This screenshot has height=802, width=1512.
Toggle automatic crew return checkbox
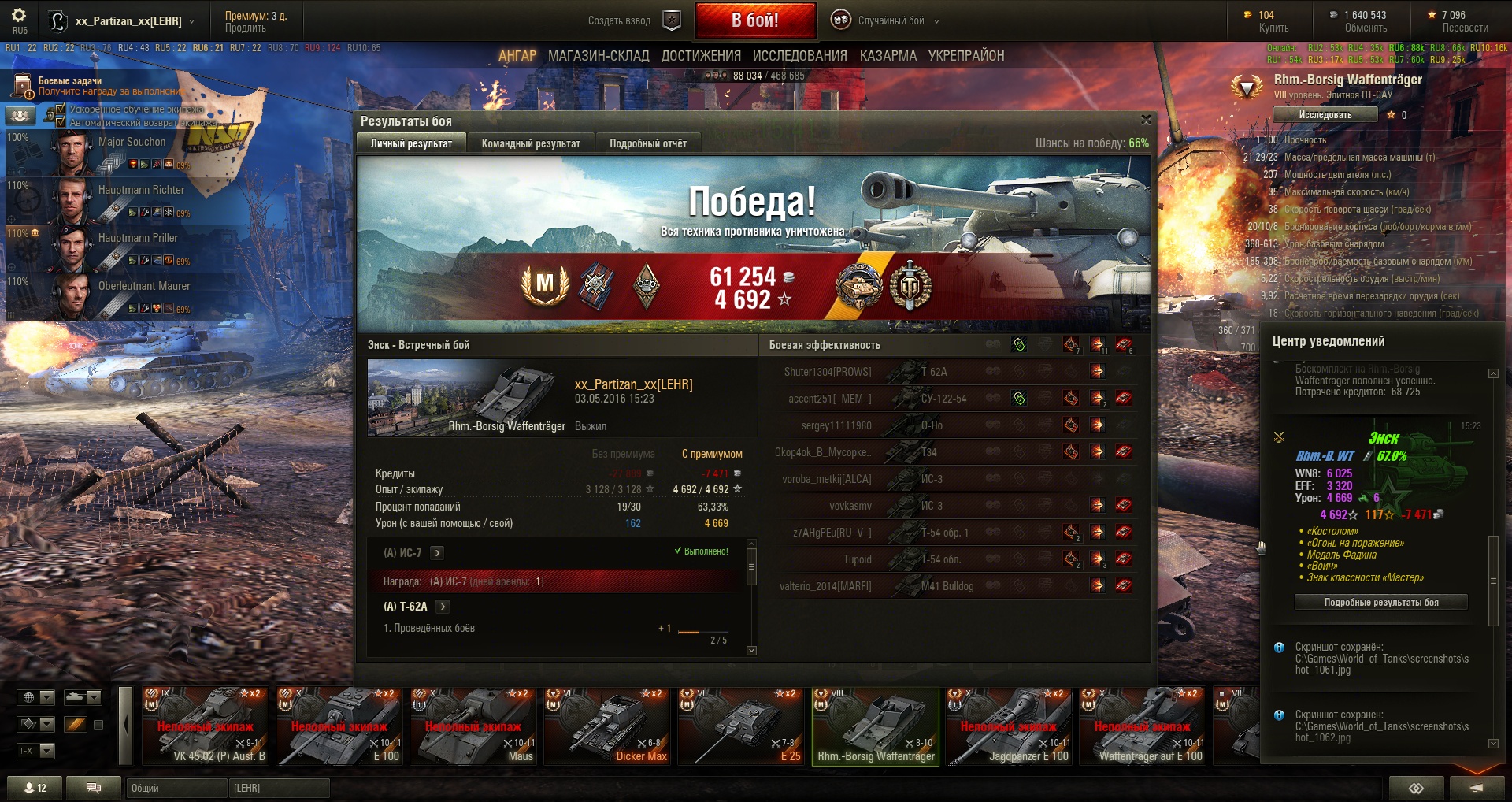click(61, 122)
